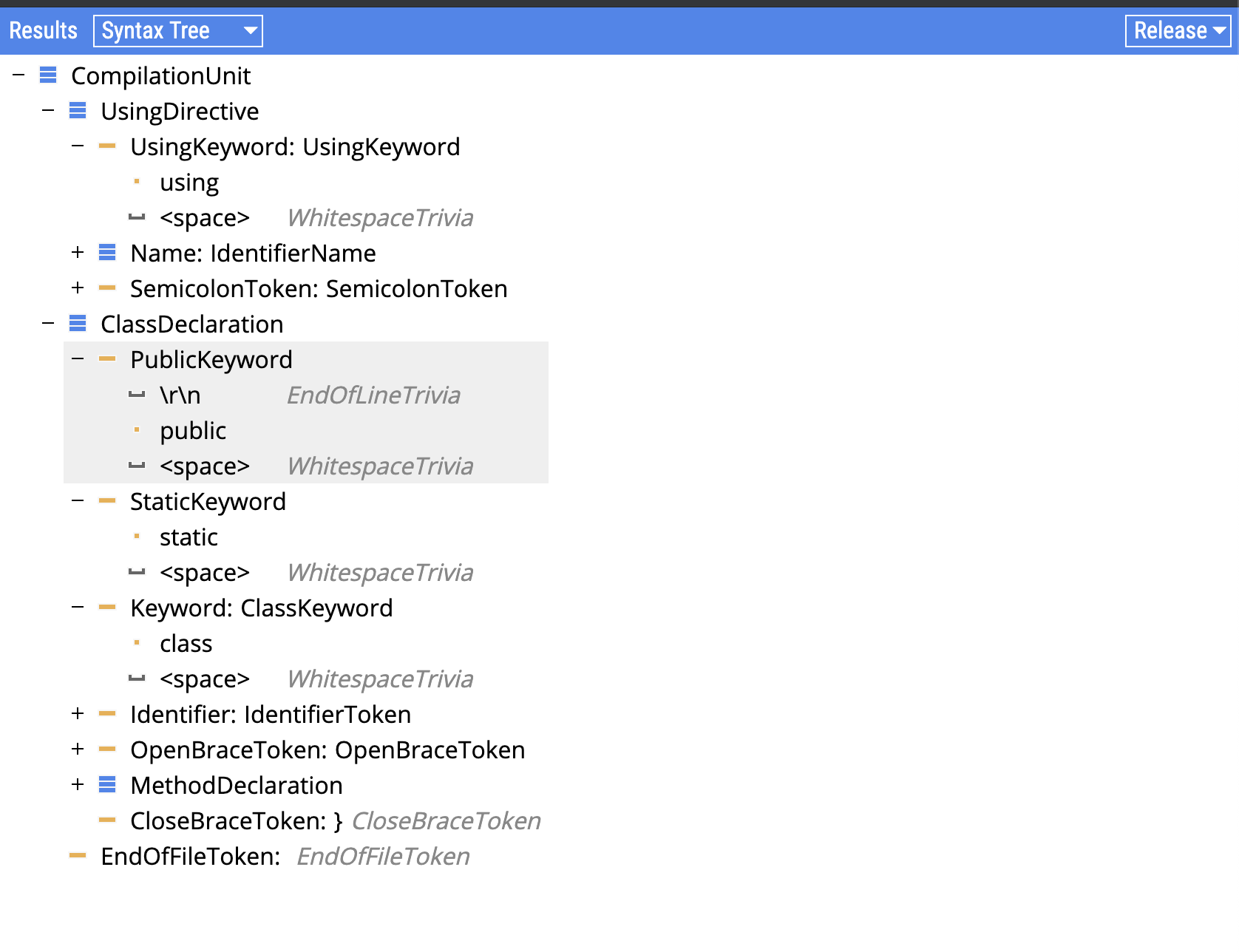The width and height of the screenshot is (1239, 952).
Task: Expand the SemicolonToken node
Action: pos(78,288)
